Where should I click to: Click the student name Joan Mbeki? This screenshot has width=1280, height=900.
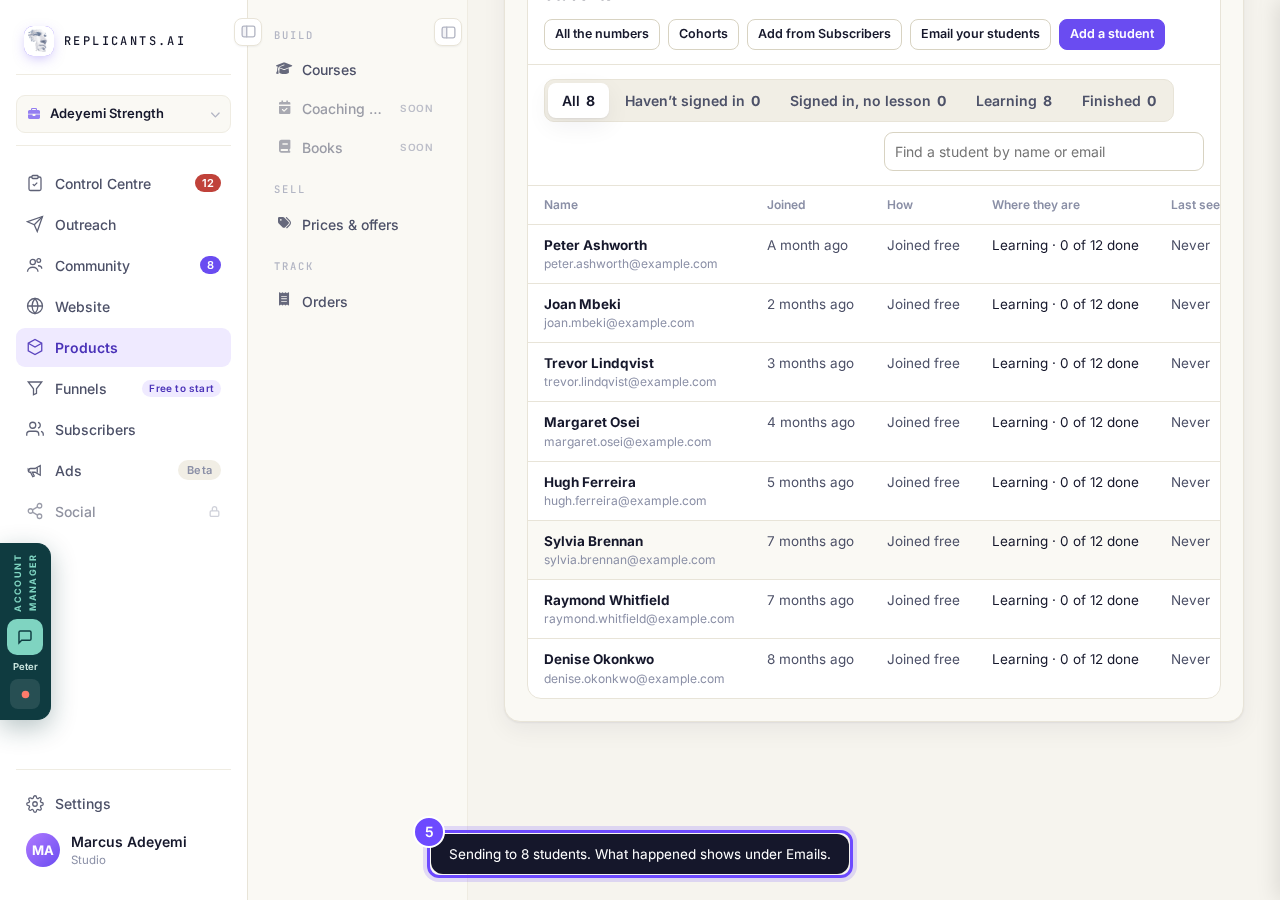click(582, 304)
